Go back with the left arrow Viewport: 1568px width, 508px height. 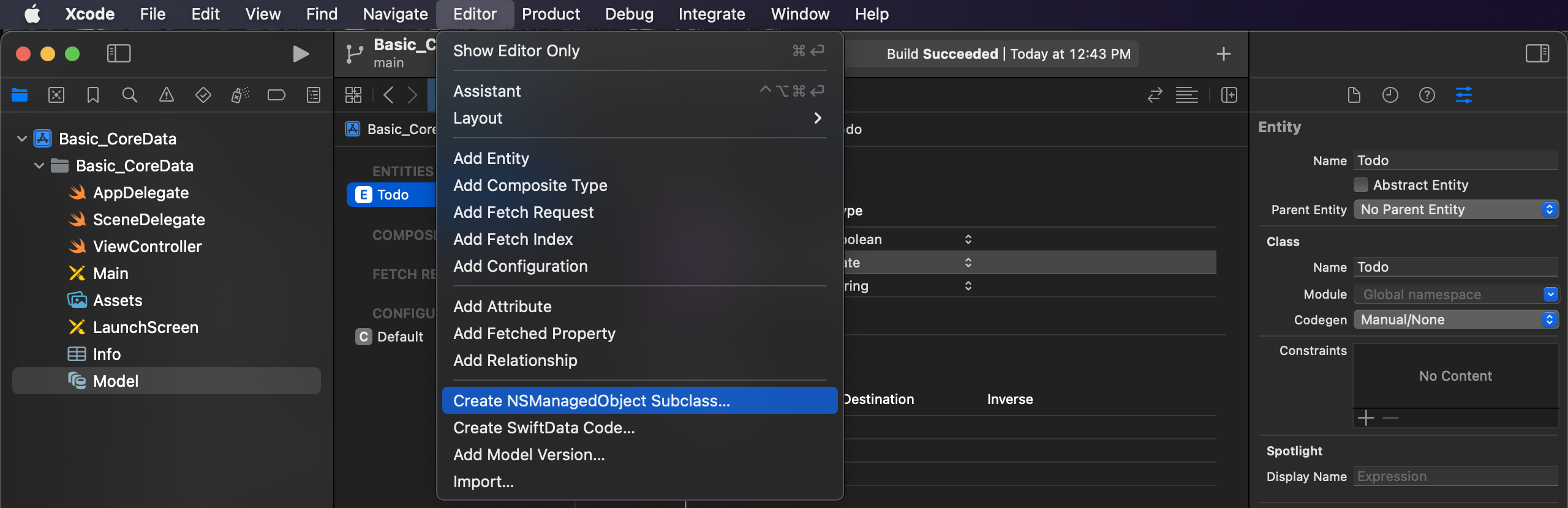pyautogui.click(x=388, y=95)
